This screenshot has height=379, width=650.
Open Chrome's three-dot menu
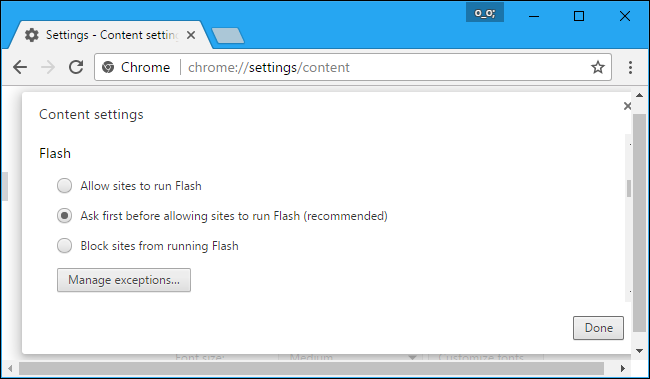point(630,67)
